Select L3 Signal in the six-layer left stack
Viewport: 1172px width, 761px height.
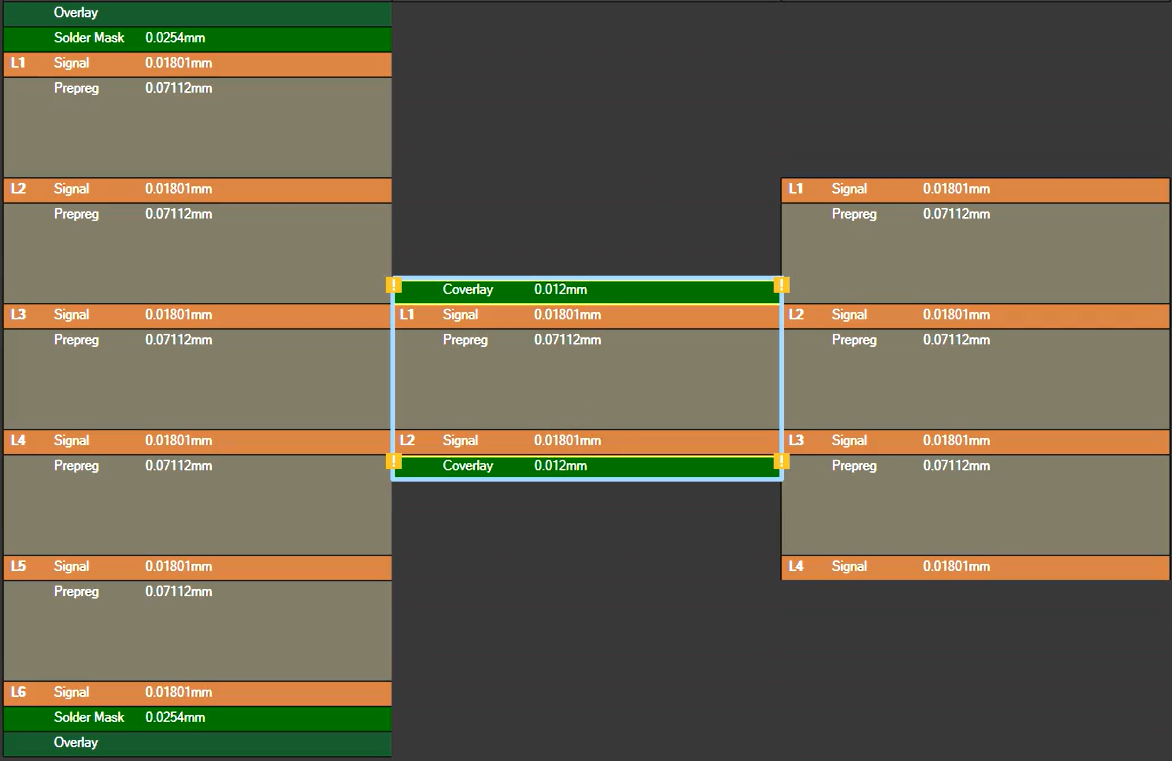point(197,315)
